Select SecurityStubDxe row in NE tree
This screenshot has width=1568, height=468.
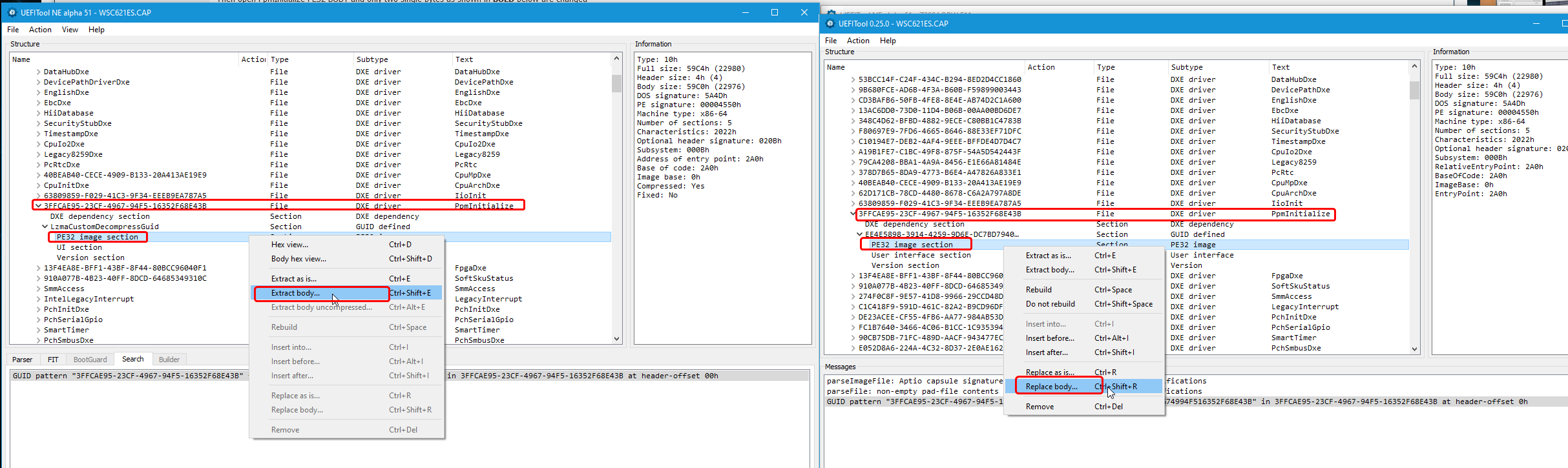311,123
